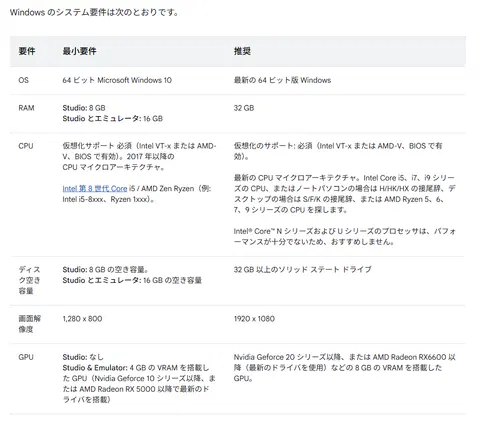Click the RAM row label
This screenshot has width=482, height=422.
(26, 108)
